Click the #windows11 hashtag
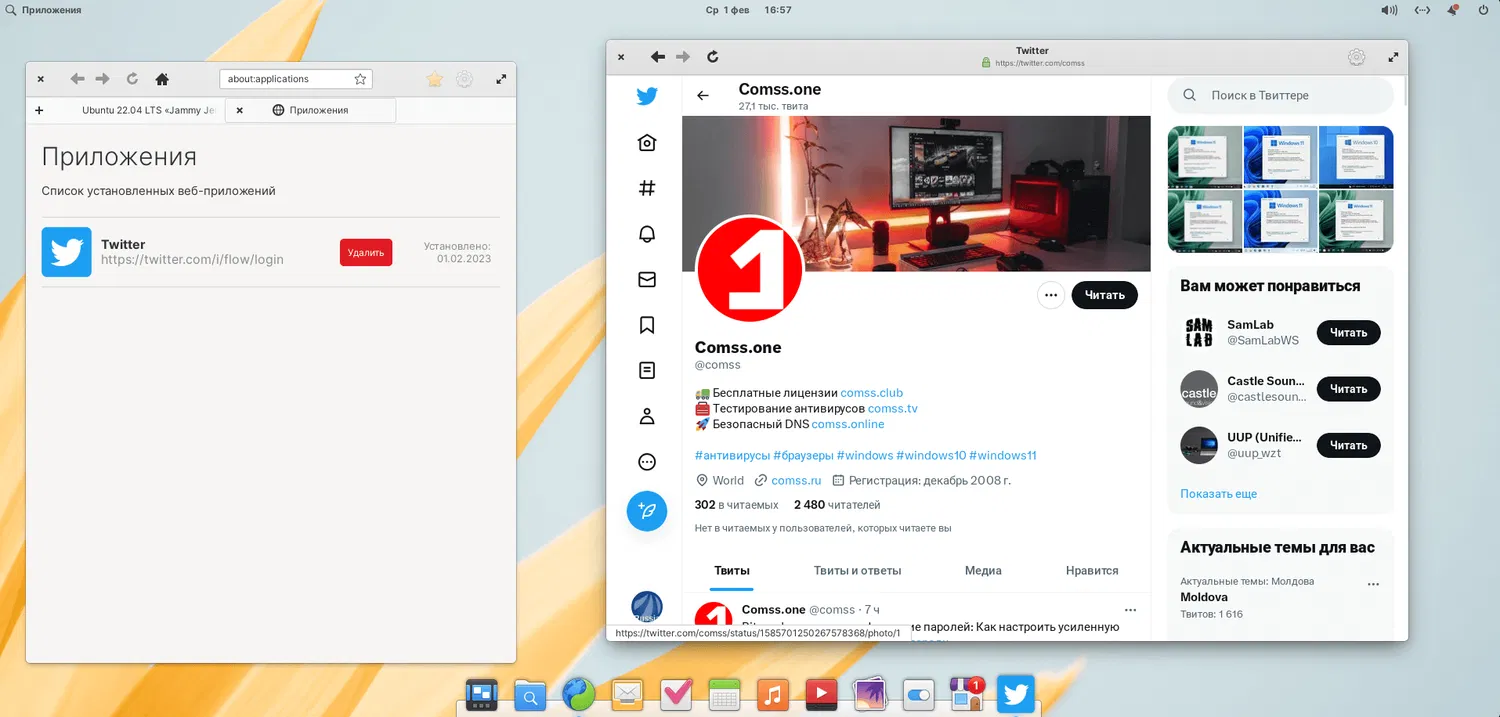This screenshot has width=1500, height=717. pos(1002,455)
